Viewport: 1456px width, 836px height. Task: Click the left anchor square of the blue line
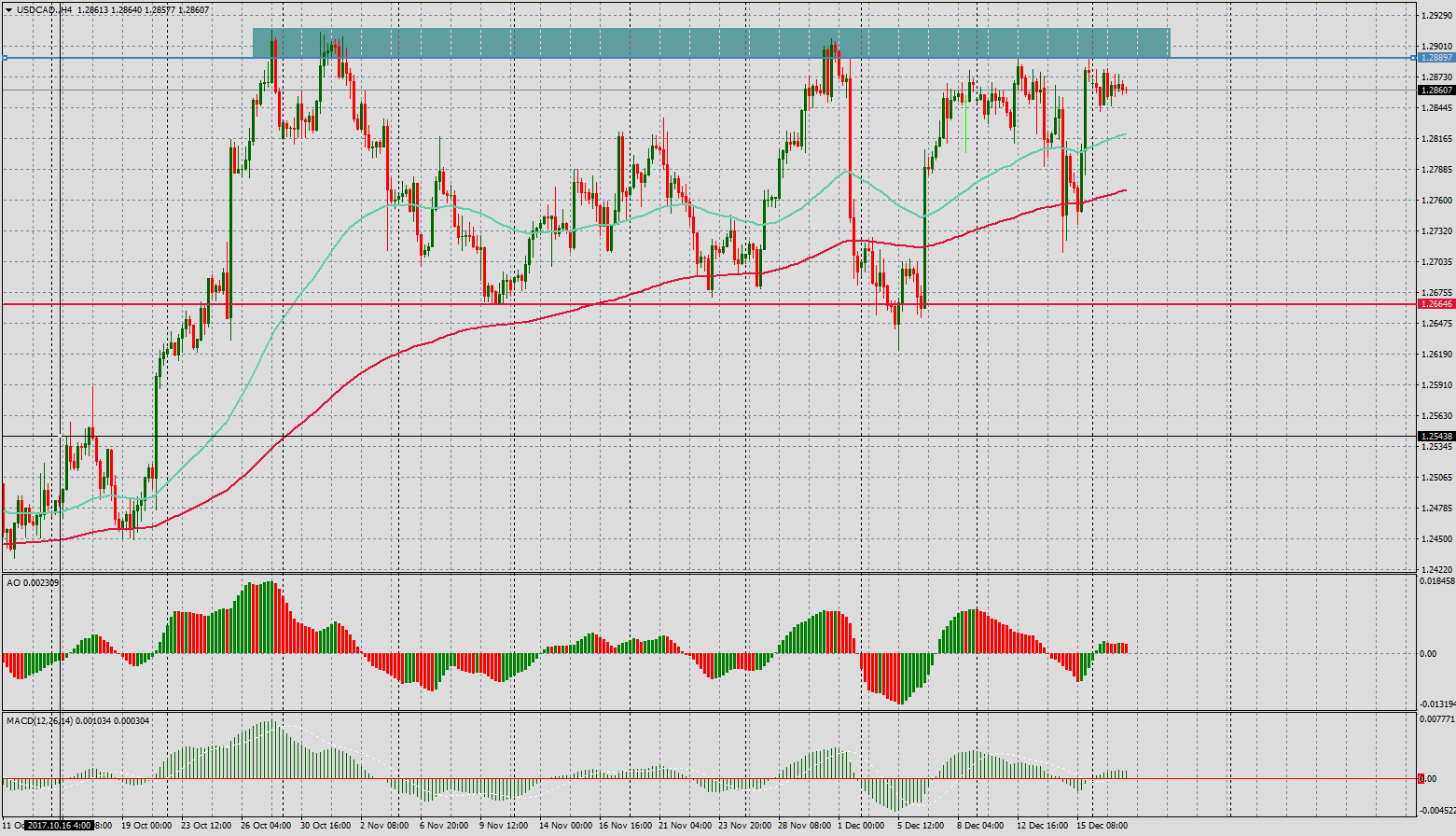tap(5, 58)
